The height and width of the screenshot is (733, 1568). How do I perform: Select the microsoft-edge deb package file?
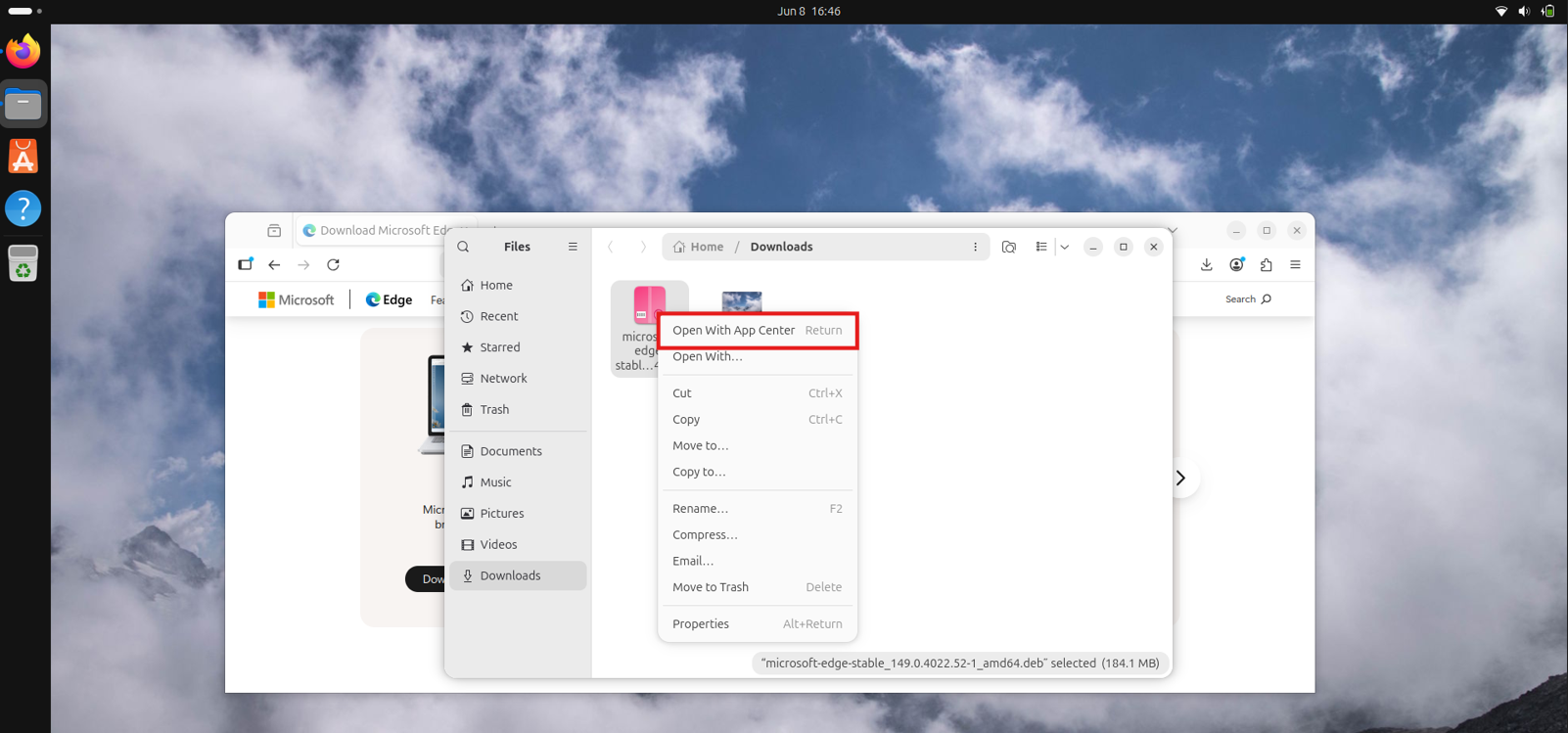[x=649, y=328]
